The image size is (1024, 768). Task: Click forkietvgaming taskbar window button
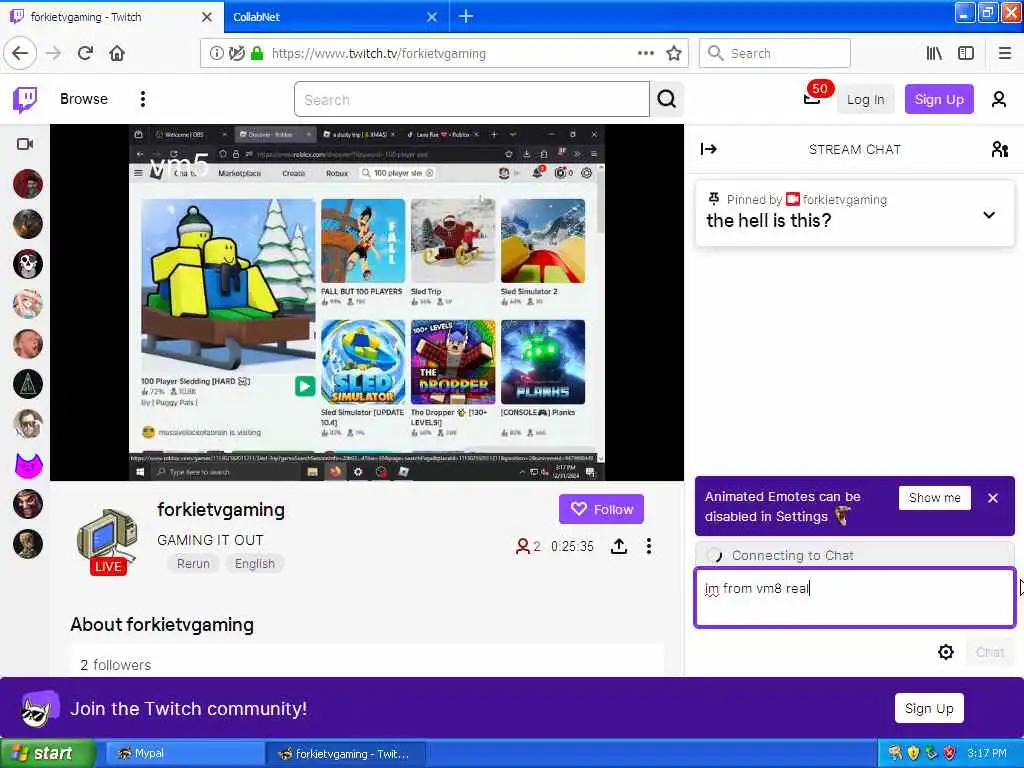click(x=345, y=754)
